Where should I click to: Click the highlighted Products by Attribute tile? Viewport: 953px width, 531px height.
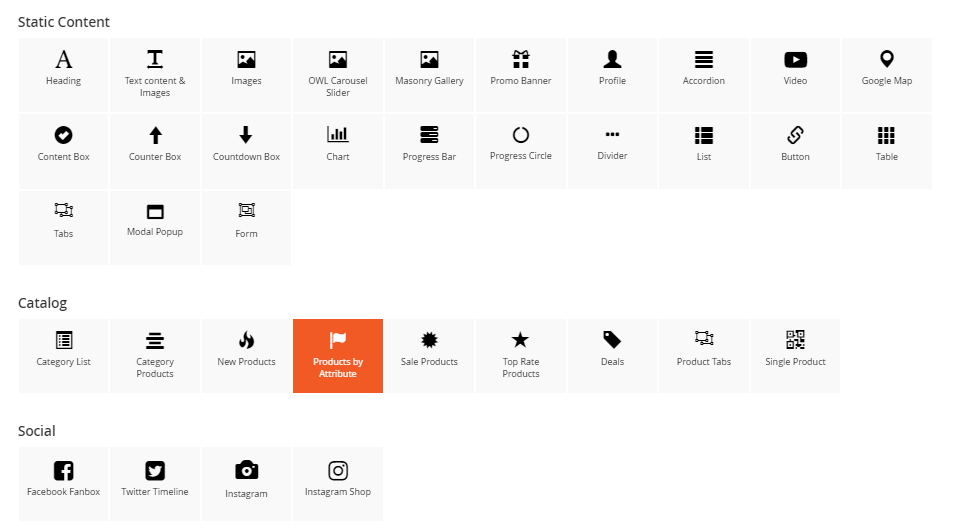[338, 355]
